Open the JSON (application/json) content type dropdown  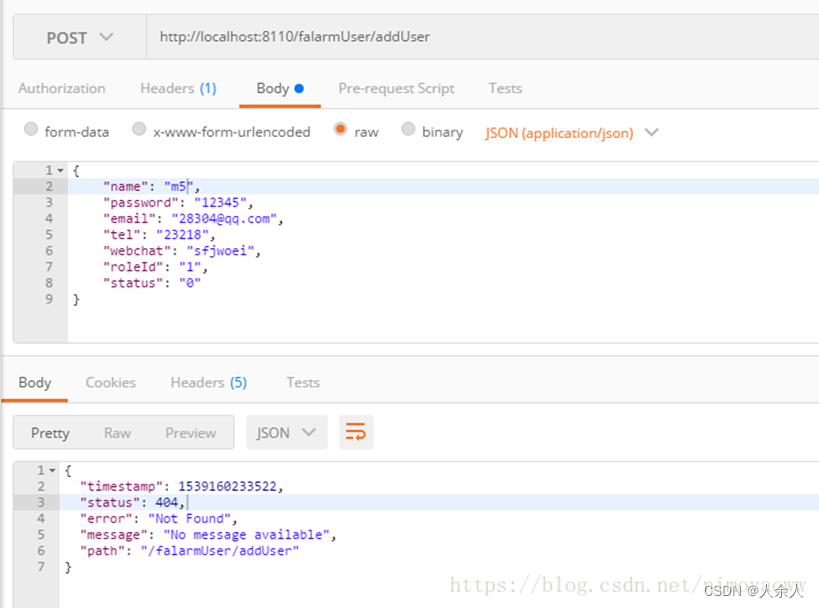[571, 133]
